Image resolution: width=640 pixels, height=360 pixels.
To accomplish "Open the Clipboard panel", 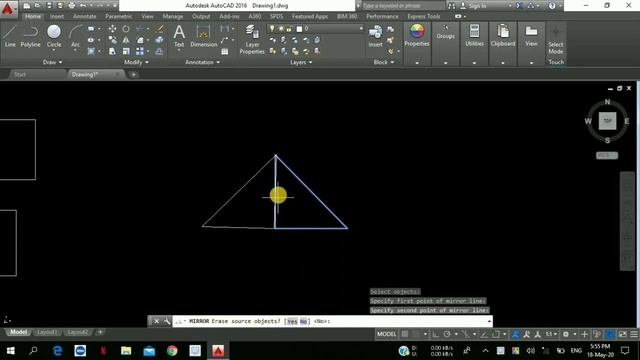I will [x=503, y=35].
